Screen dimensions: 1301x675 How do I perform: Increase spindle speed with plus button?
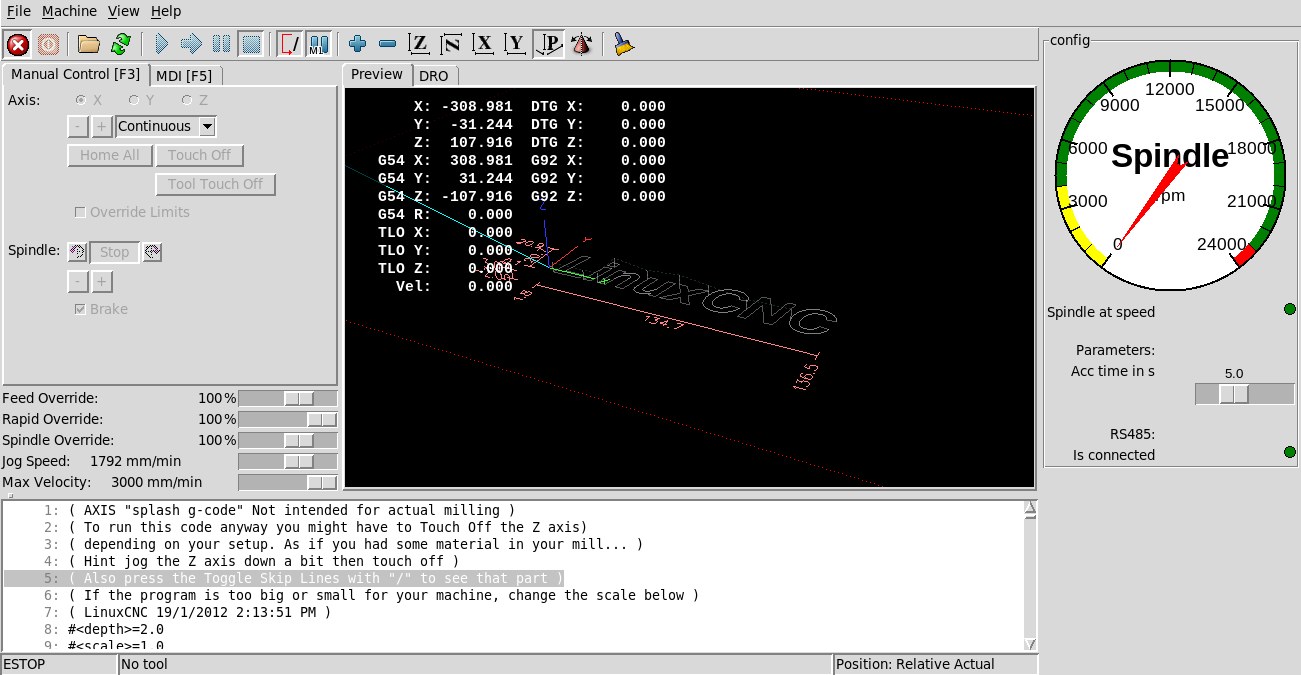point(101,280)
